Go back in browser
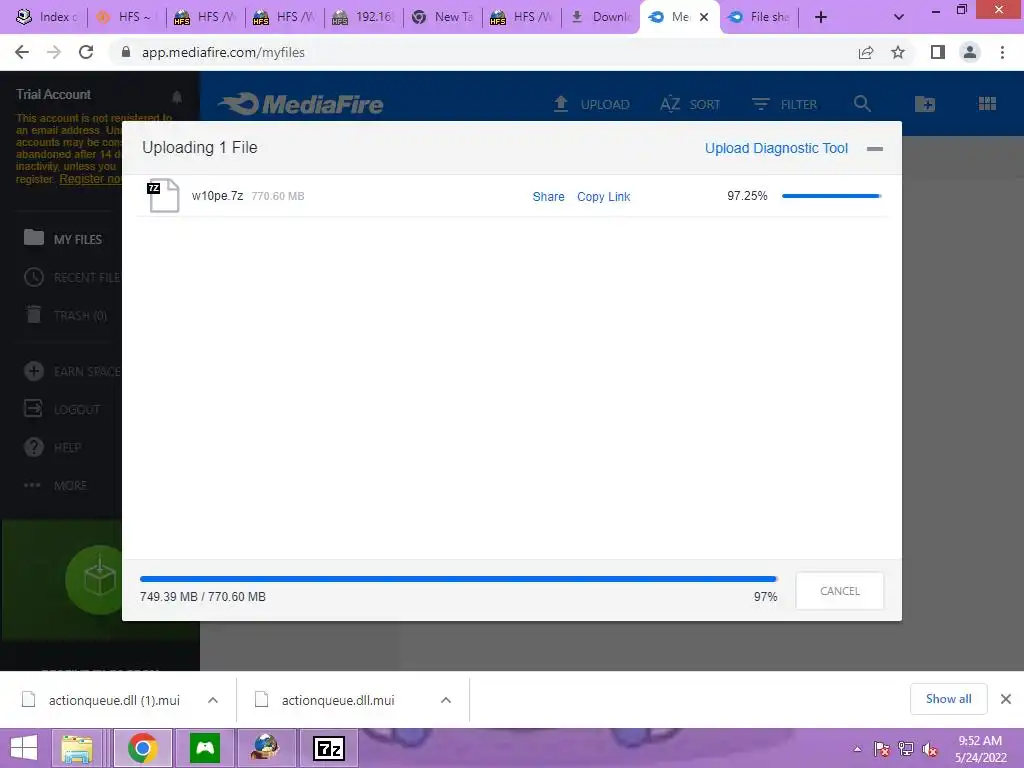Image resolution: width=1024 pixels, height=768 pixels. (x=22, y=52)
